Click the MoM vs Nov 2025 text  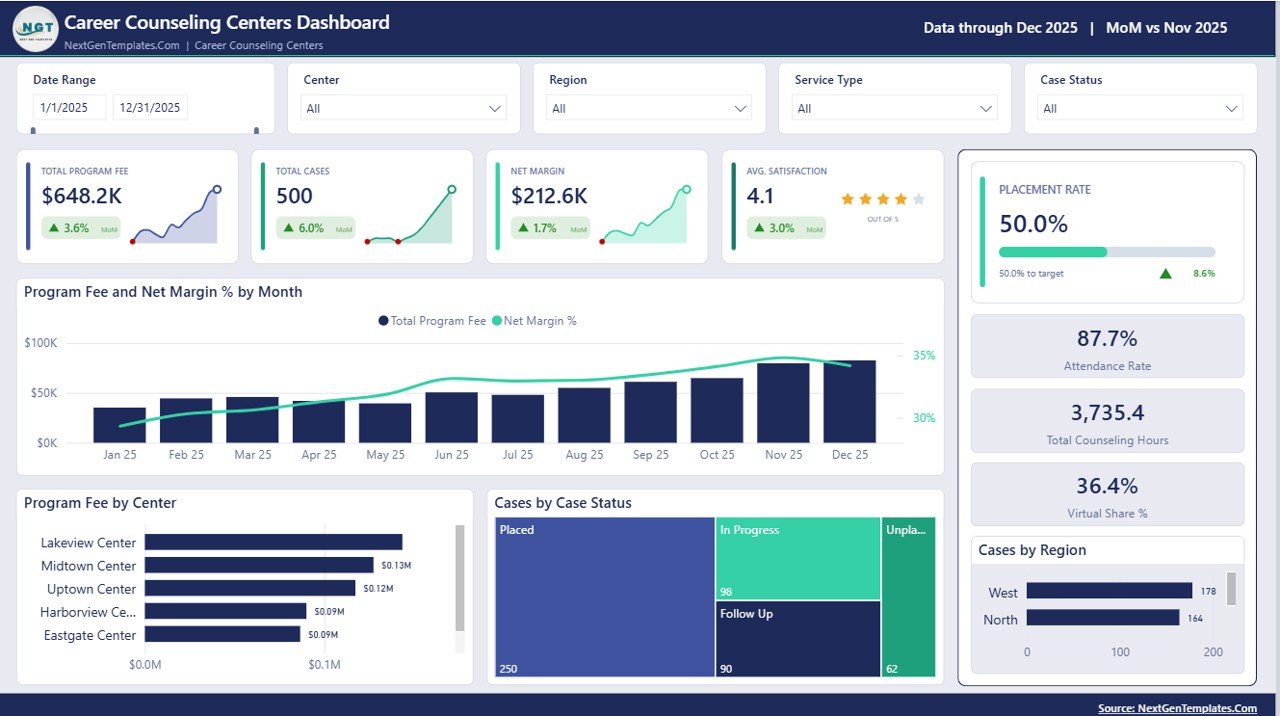[x=1166, y=28]
